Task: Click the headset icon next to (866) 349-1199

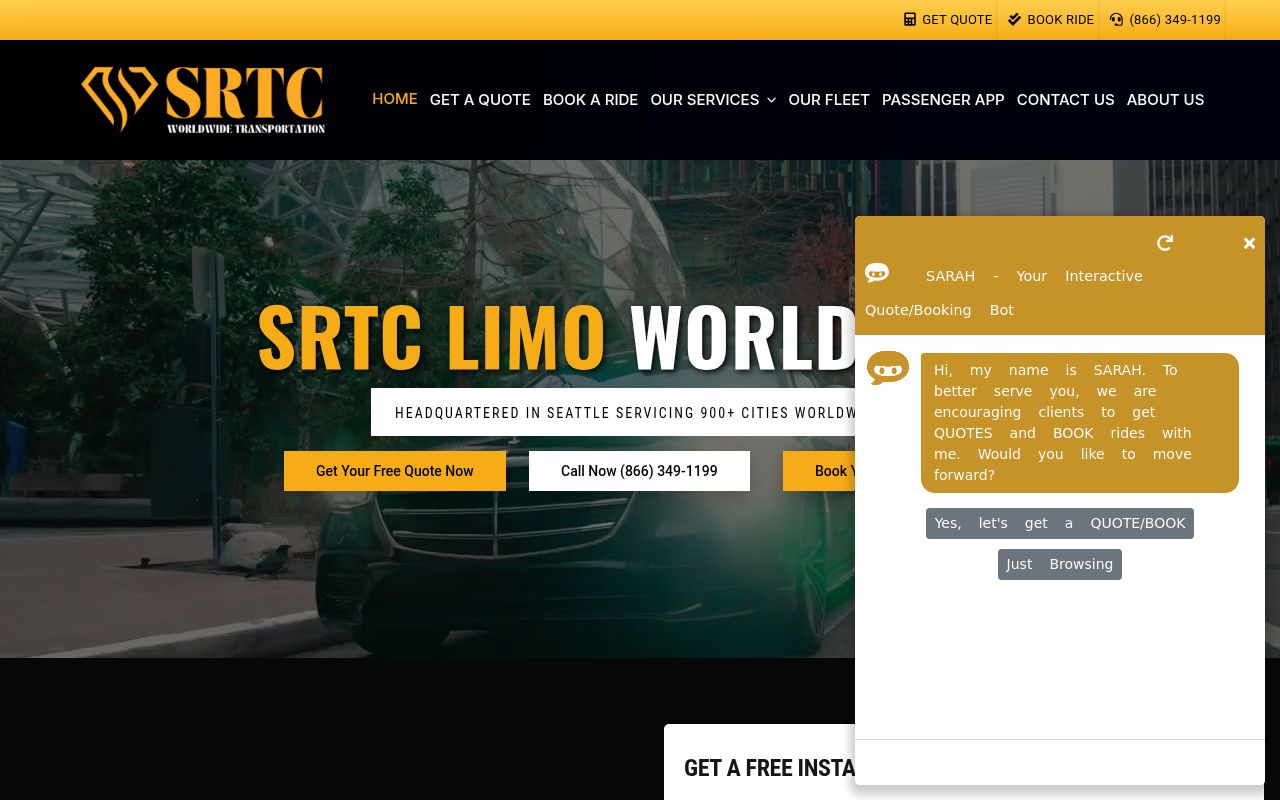Action: click(x=1116, y=19)
